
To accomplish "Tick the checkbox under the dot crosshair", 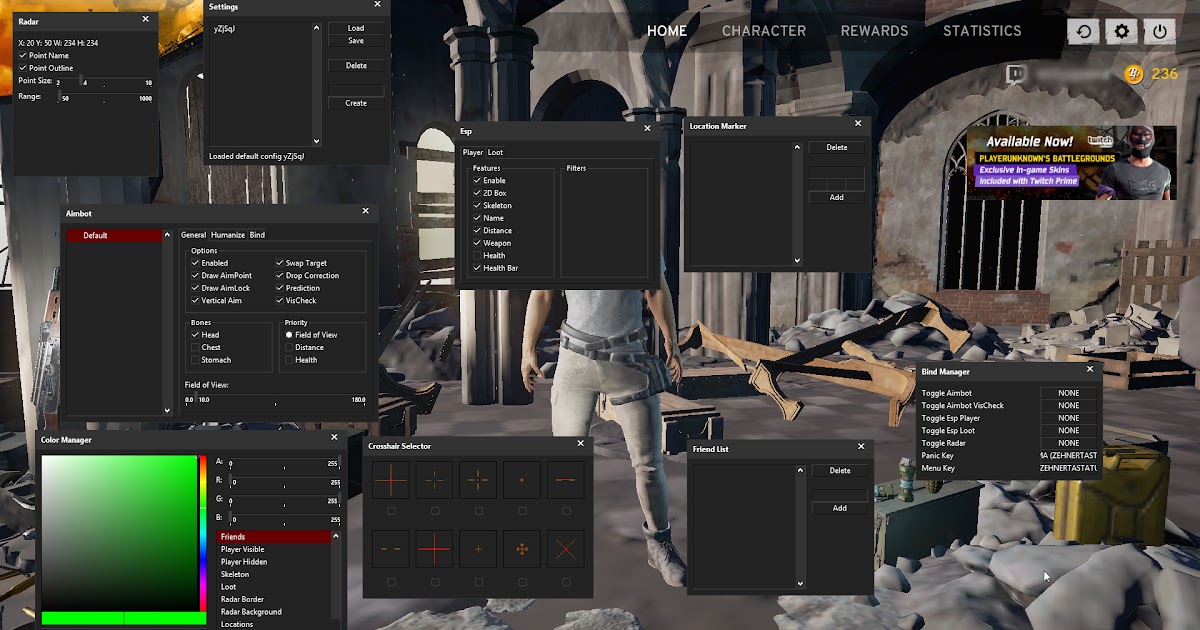I will coord(522,511).
